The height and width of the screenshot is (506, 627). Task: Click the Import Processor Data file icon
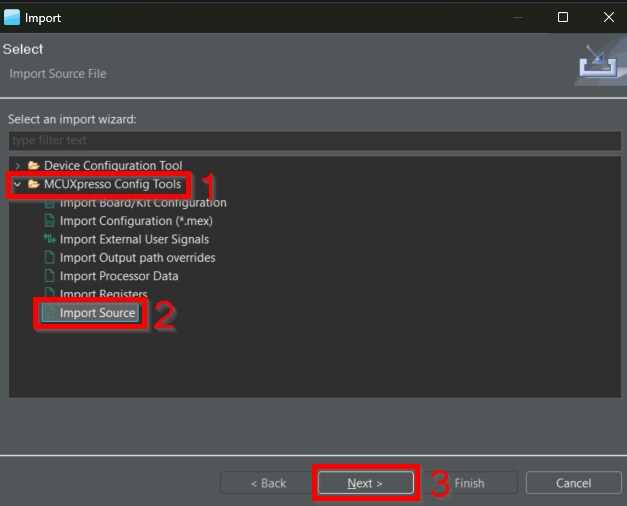tap(49, 276)
